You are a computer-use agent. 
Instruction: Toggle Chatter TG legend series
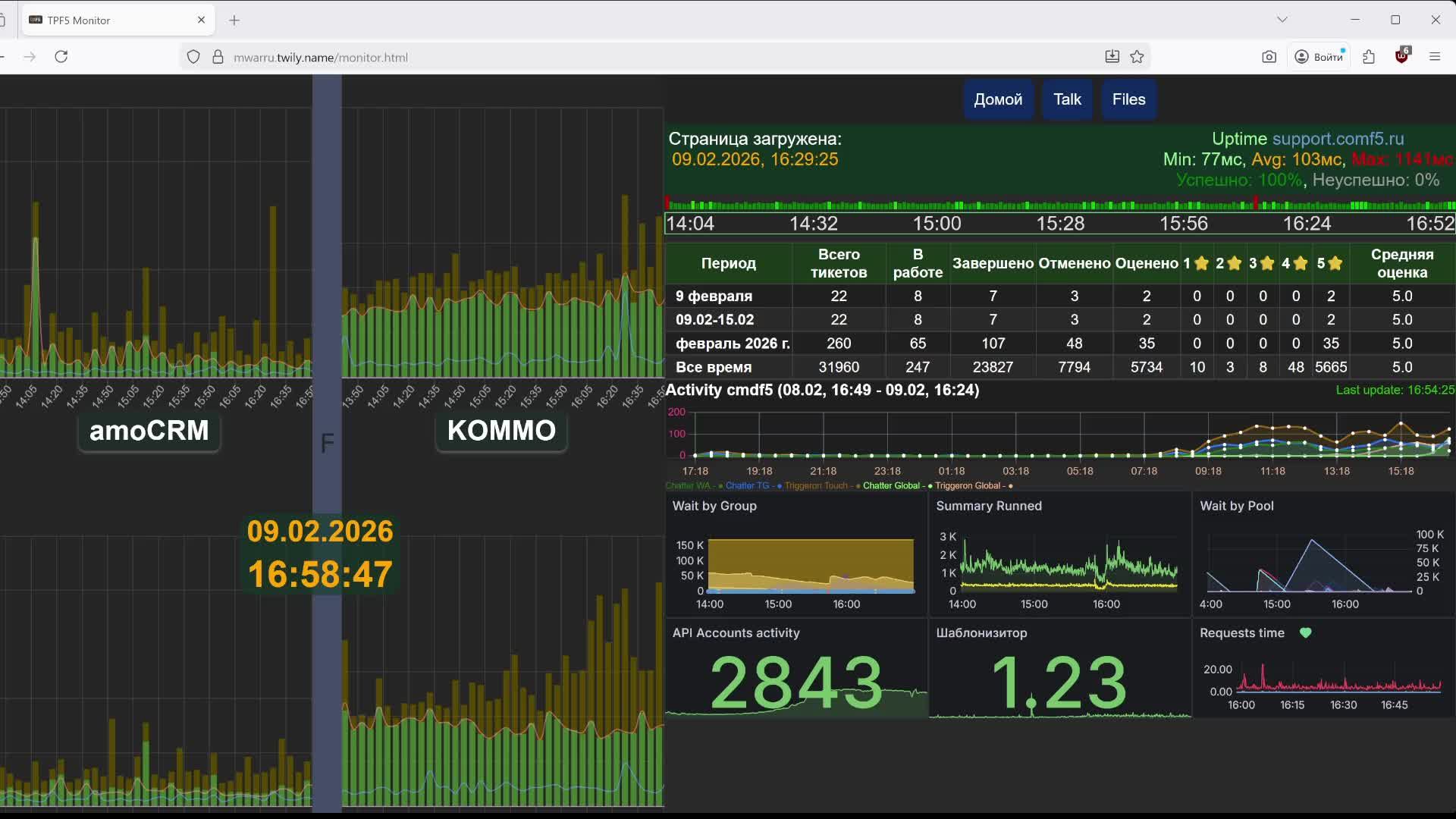coord(747,486)
